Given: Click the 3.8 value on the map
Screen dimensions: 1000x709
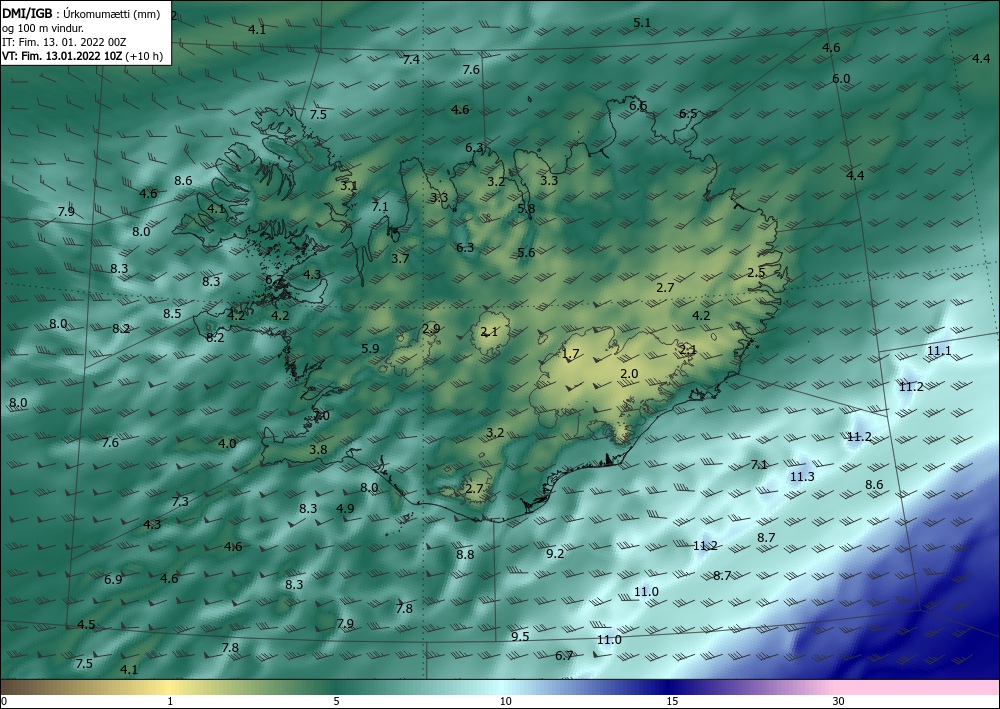Looking at the screenshot, I should [x=318, y=450].
